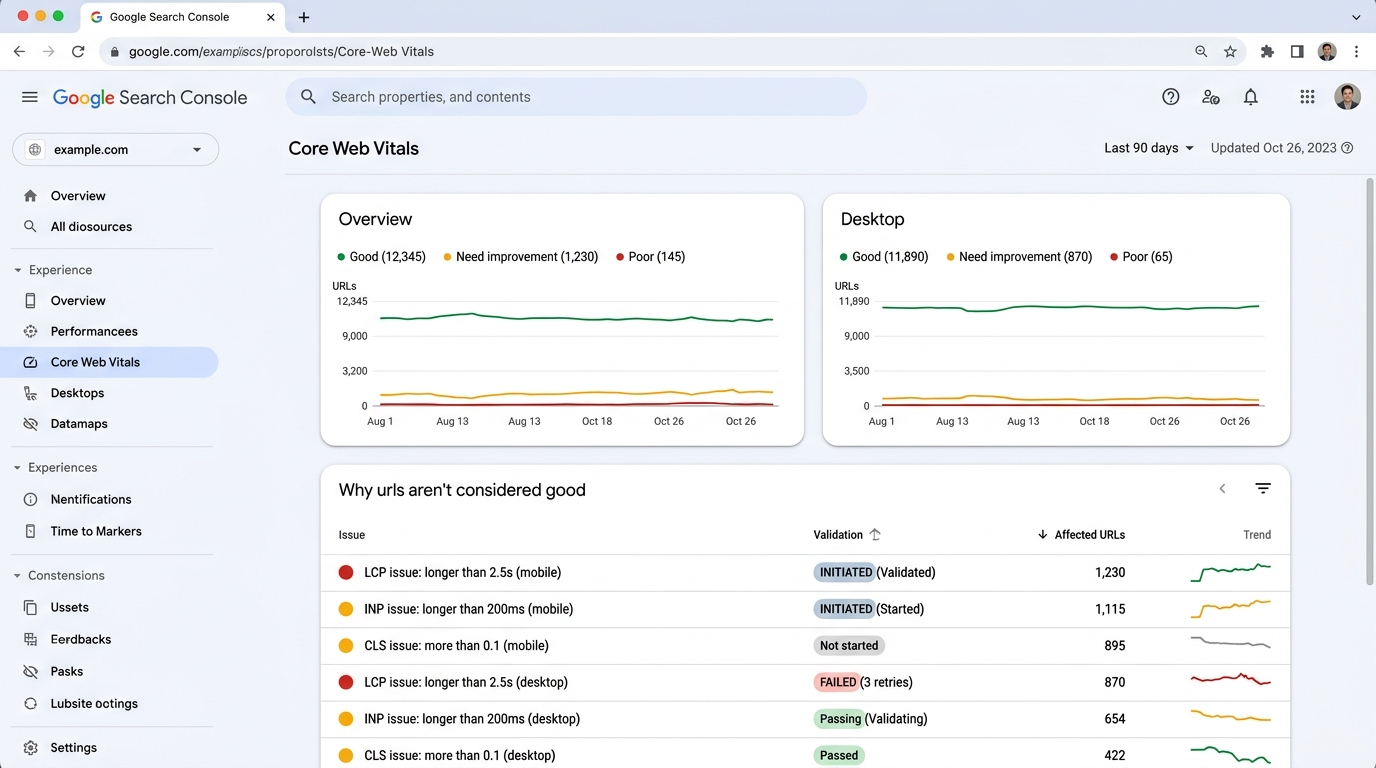Image resolution: width=1376 pixels, height=768 pixels.
Task: Open Core Web Vitals in sidebar
Action: [x=109, y=362]
